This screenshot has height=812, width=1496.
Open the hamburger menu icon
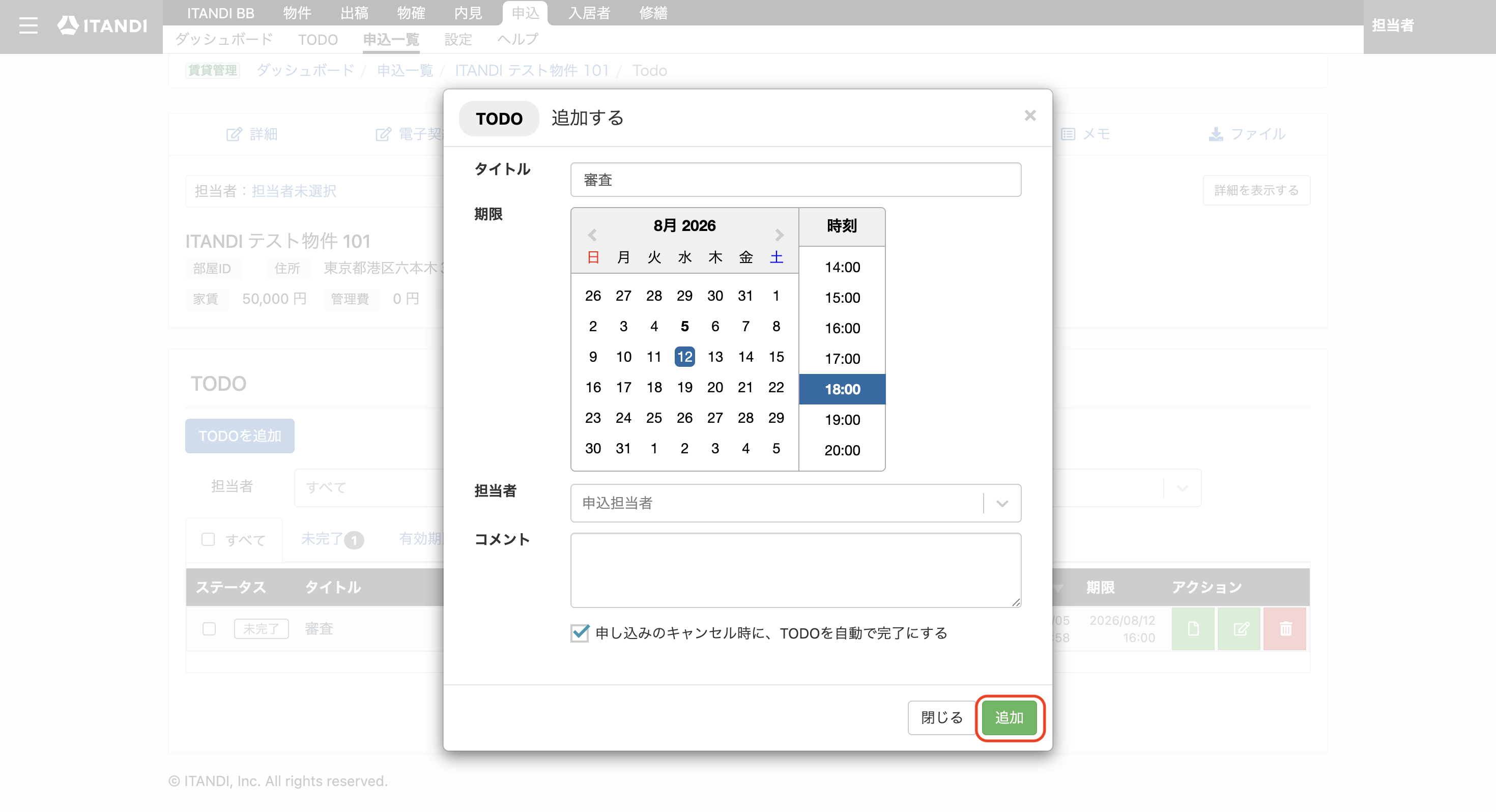pos(28,25)
